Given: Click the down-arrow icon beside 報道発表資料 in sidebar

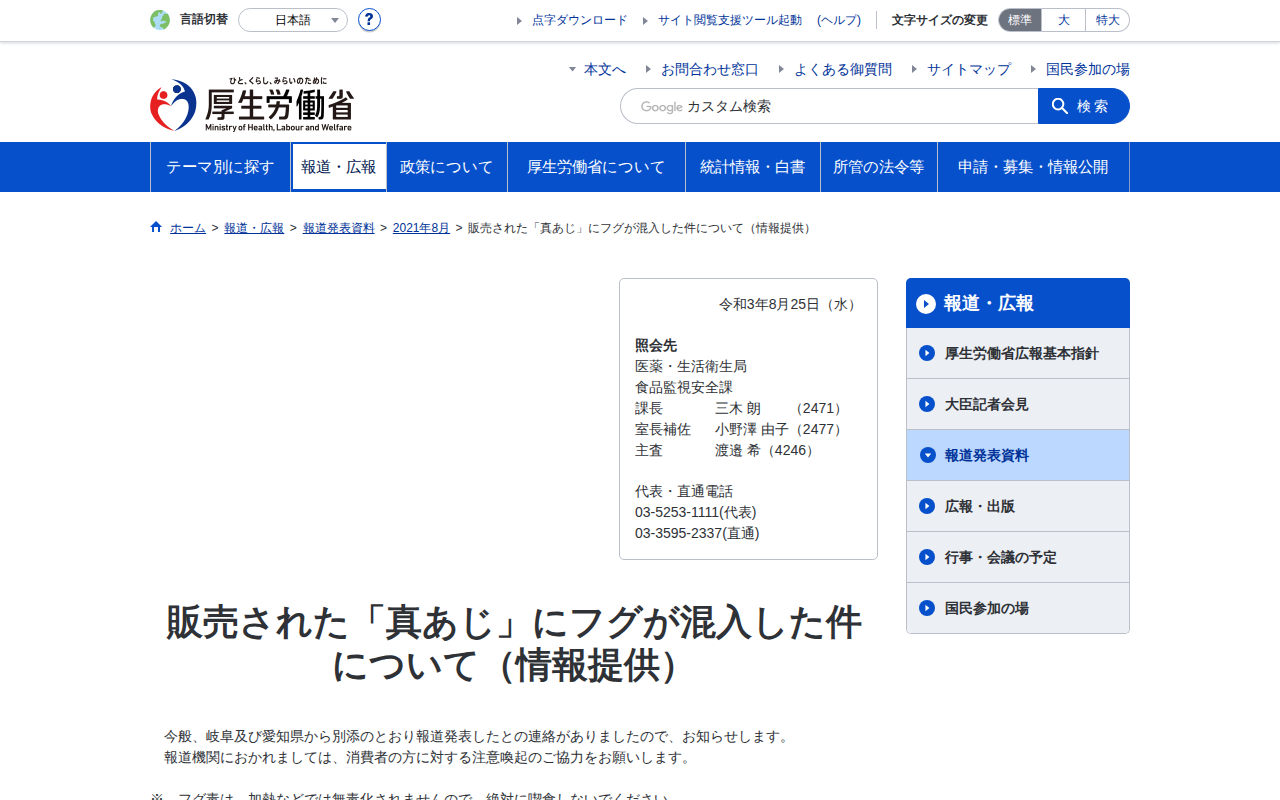Looking at the screenshot, I should [927, 455].
